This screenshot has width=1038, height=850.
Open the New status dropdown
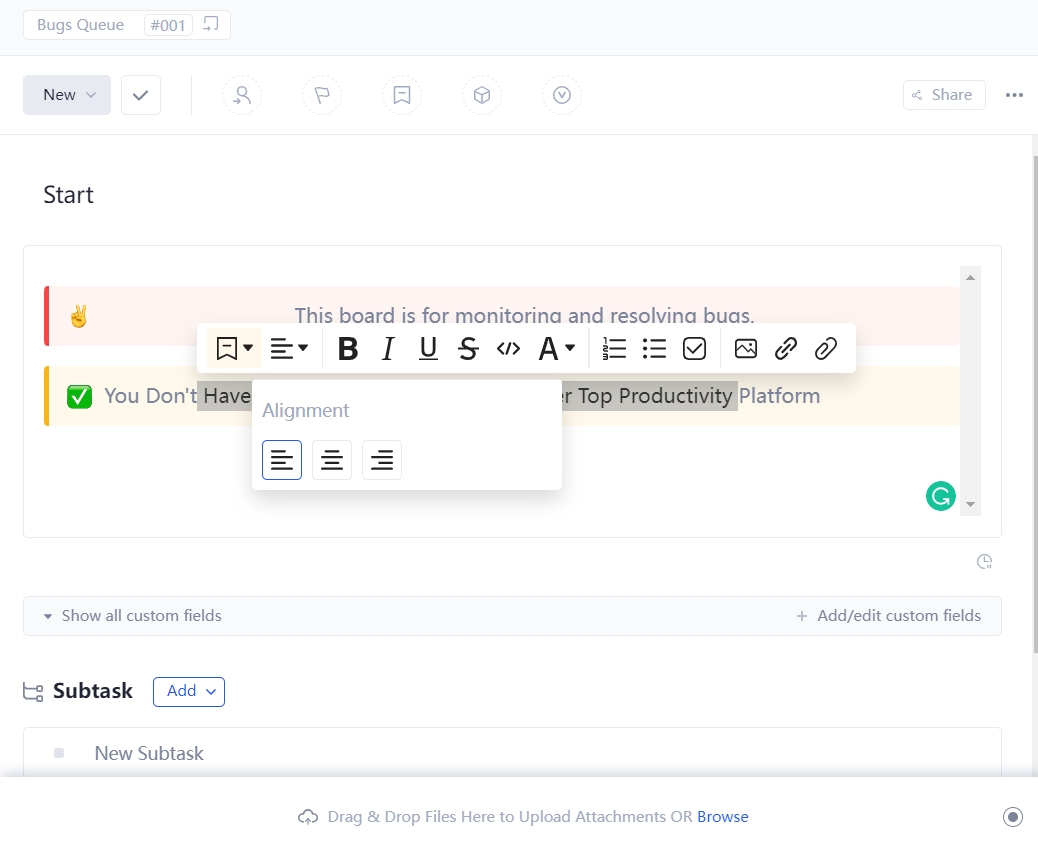(x=66, y=94)
